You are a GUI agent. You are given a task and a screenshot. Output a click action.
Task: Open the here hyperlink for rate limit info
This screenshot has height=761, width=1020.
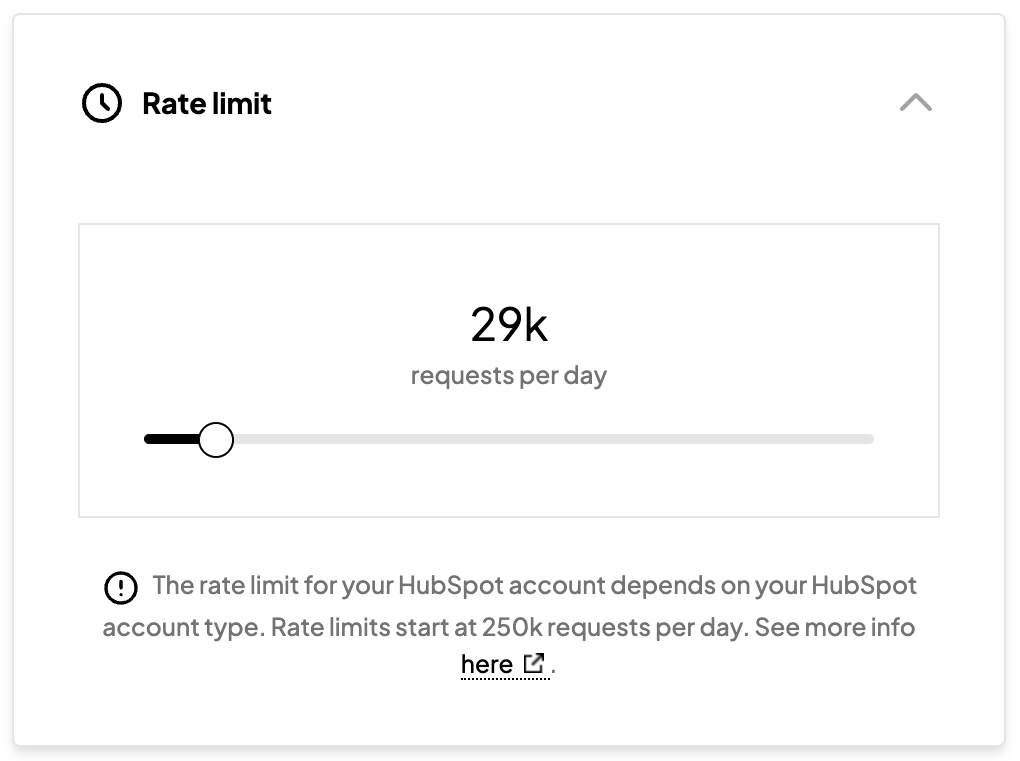pos(484,663)
